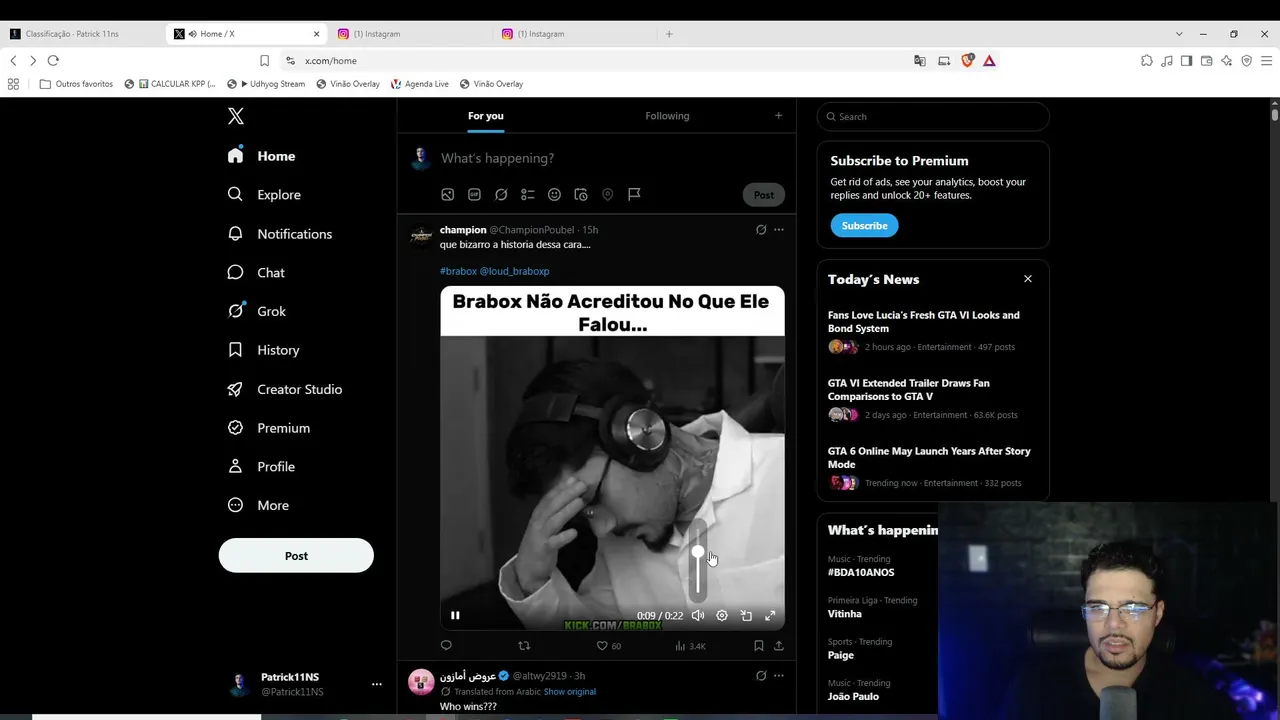This screenshot has height=720, width=1280.
Task: View analytics for the post with 3.4K views
Action: click(x=690, y=646)
